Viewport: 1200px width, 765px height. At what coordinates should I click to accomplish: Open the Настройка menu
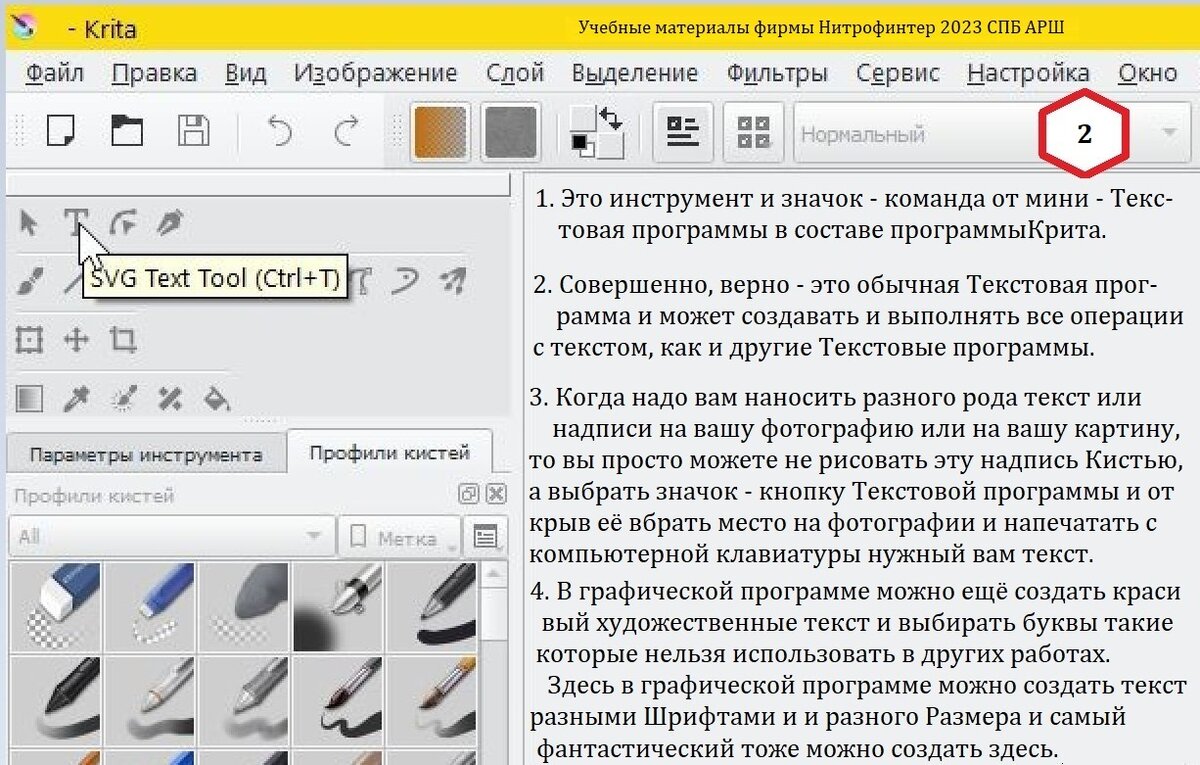coord(1029,73)
